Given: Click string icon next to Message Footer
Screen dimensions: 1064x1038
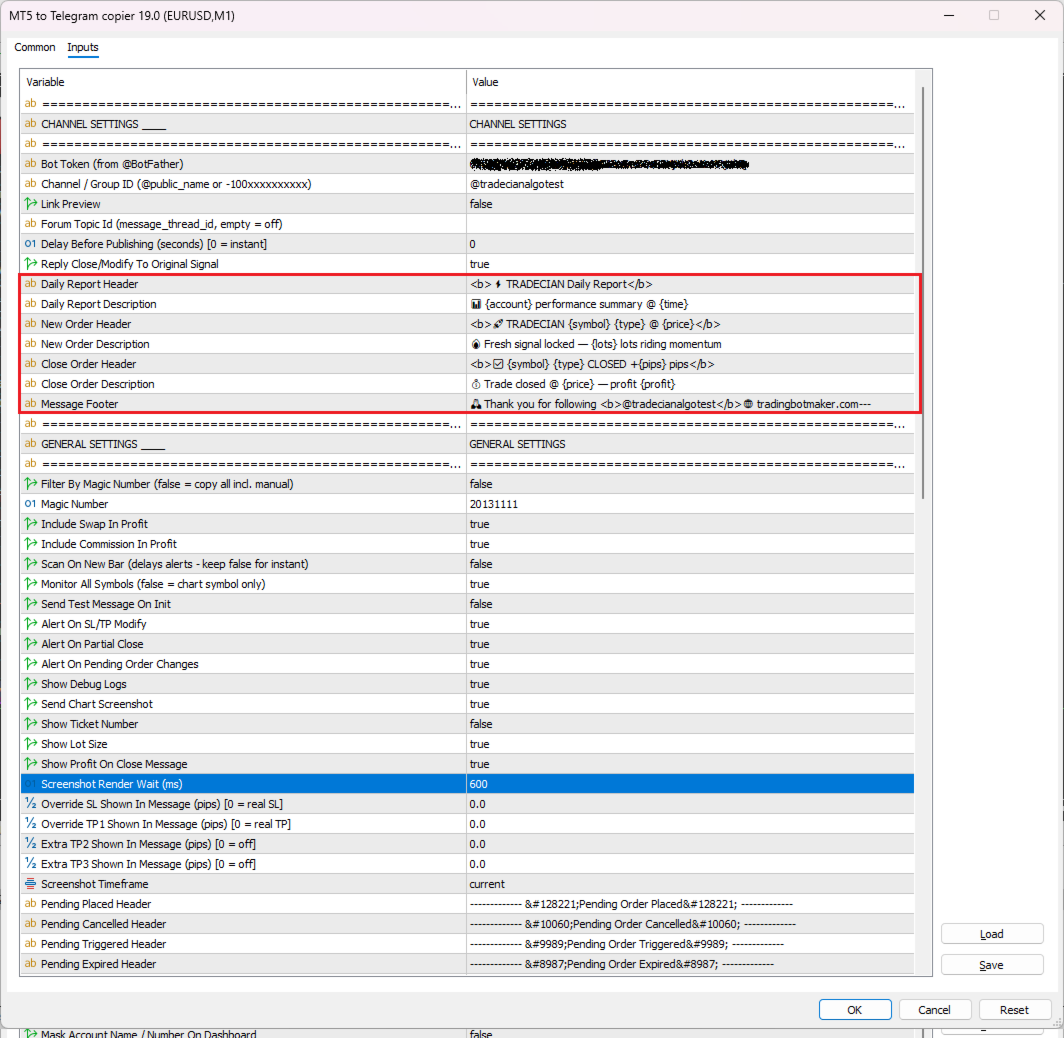Looking at the screenshot, I should [x=31, y=403].
